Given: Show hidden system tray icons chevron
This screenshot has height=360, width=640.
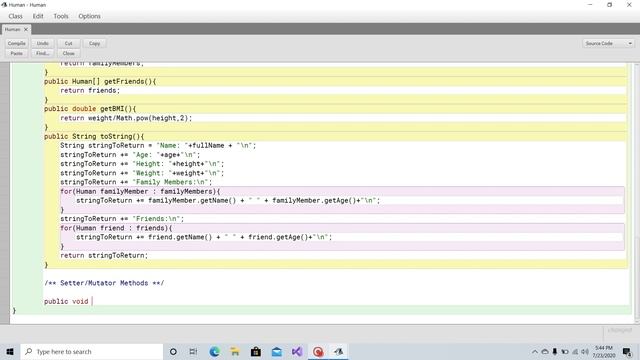Looking at the screenshot, I should click(x=535, y=351).
